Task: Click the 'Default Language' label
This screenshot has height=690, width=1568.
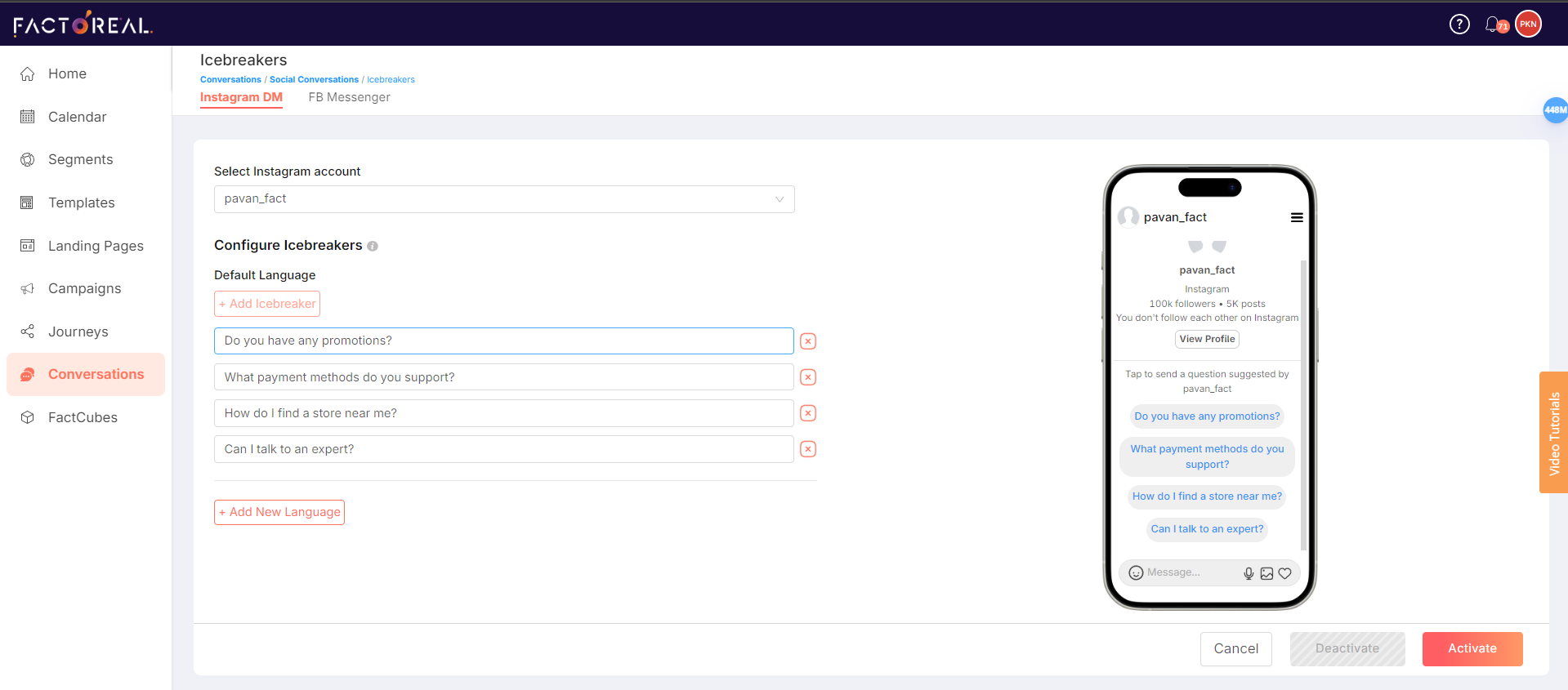Action: [265, 275]
